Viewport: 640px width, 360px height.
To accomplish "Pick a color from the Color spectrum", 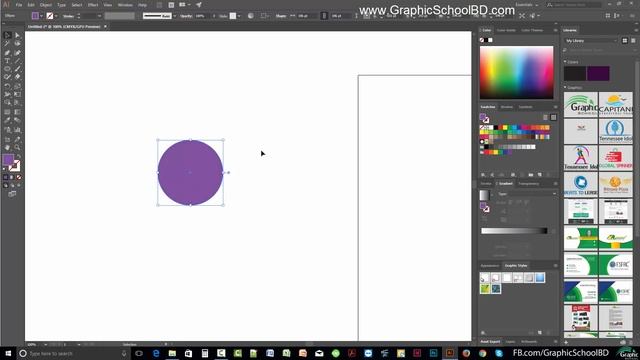I will (516, 72).
